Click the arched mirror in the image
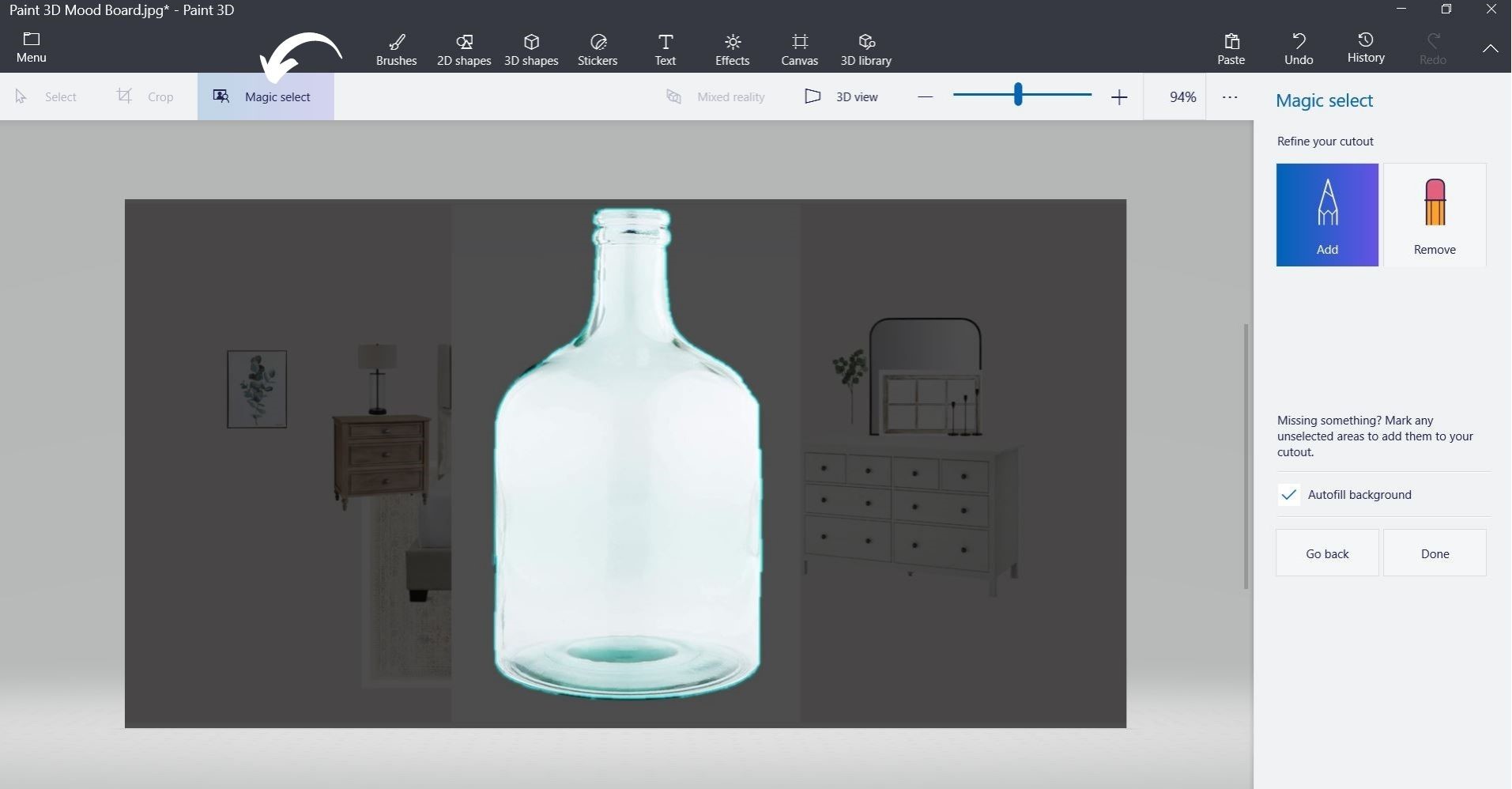 pyautogui.click(x=925, y=344)
